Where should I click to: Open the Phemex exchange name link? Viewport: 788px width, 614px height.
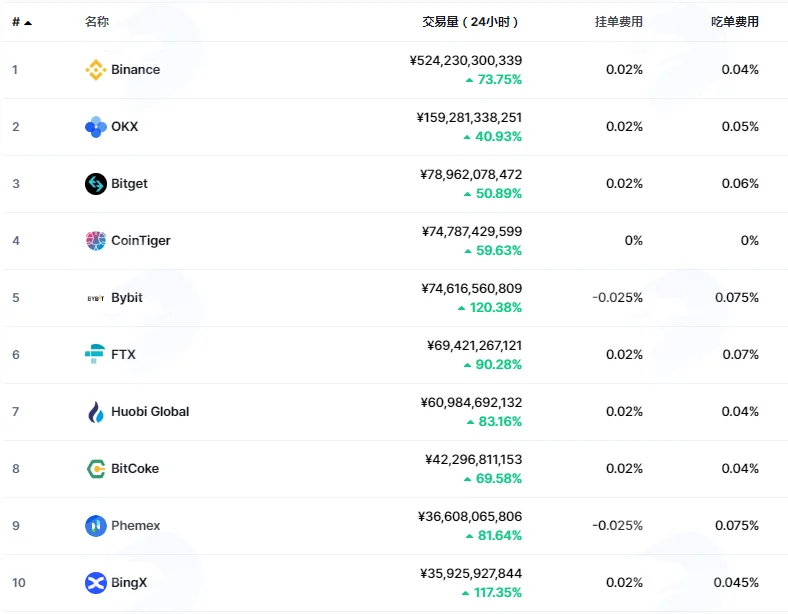coord(136,526)
